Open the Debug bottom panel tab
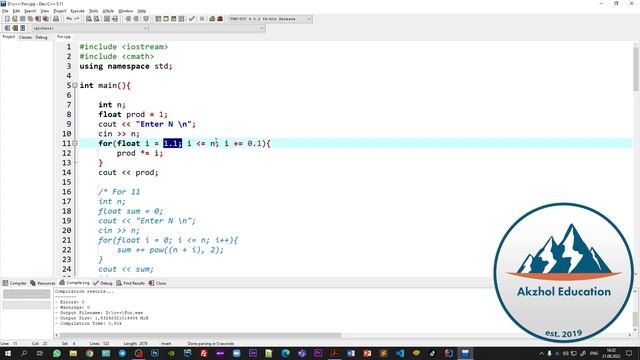Viewport: 640px width, 360px height. coord(103,283)
